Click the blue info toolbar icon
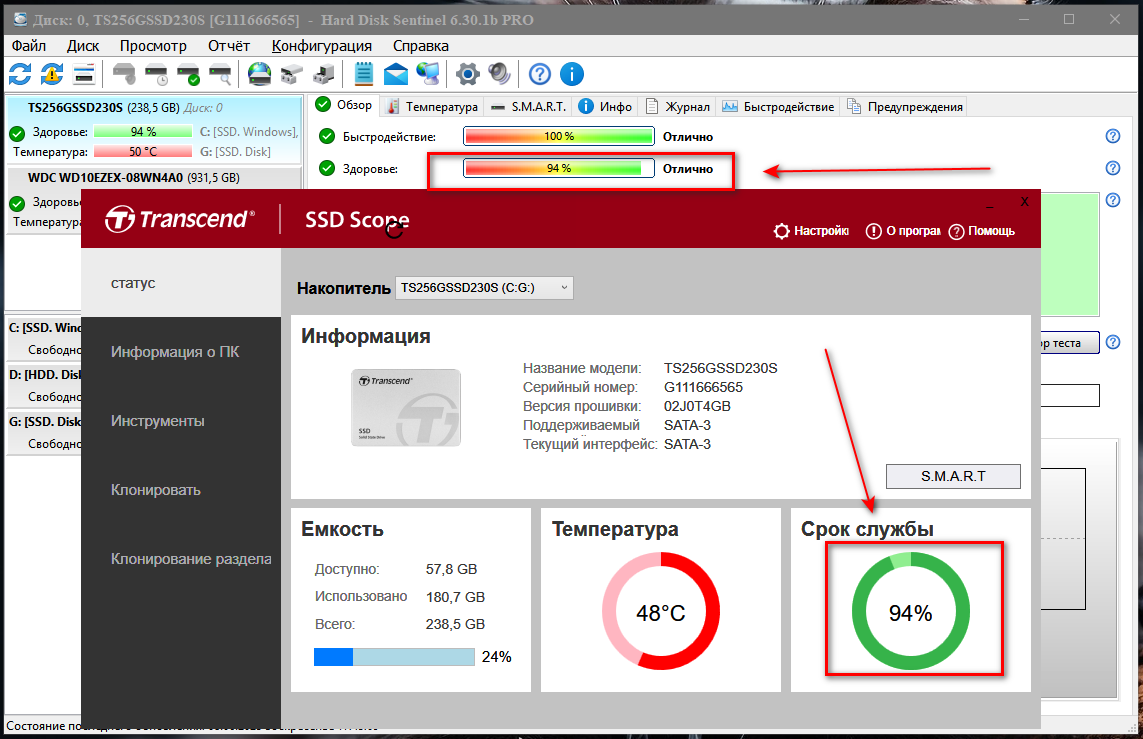 [572, 74]
